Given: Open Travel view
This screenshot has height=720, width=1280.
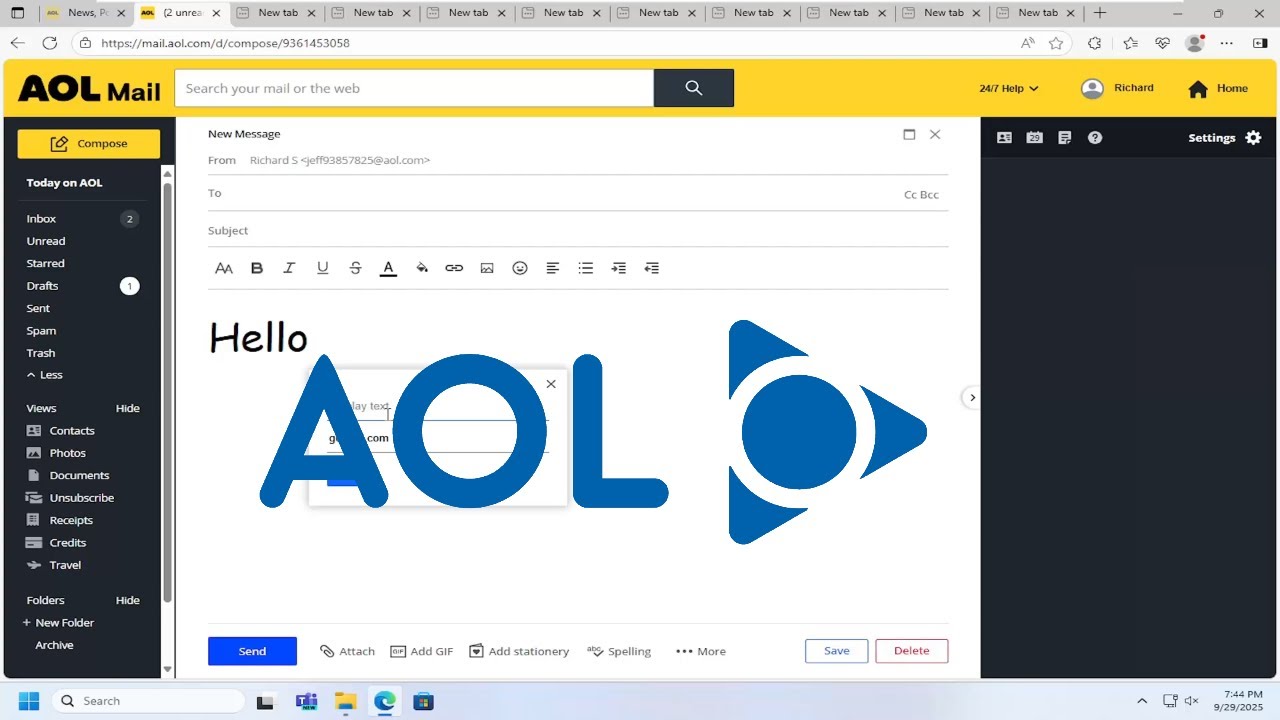Looking at the screenshot, I should click(53, 565).
